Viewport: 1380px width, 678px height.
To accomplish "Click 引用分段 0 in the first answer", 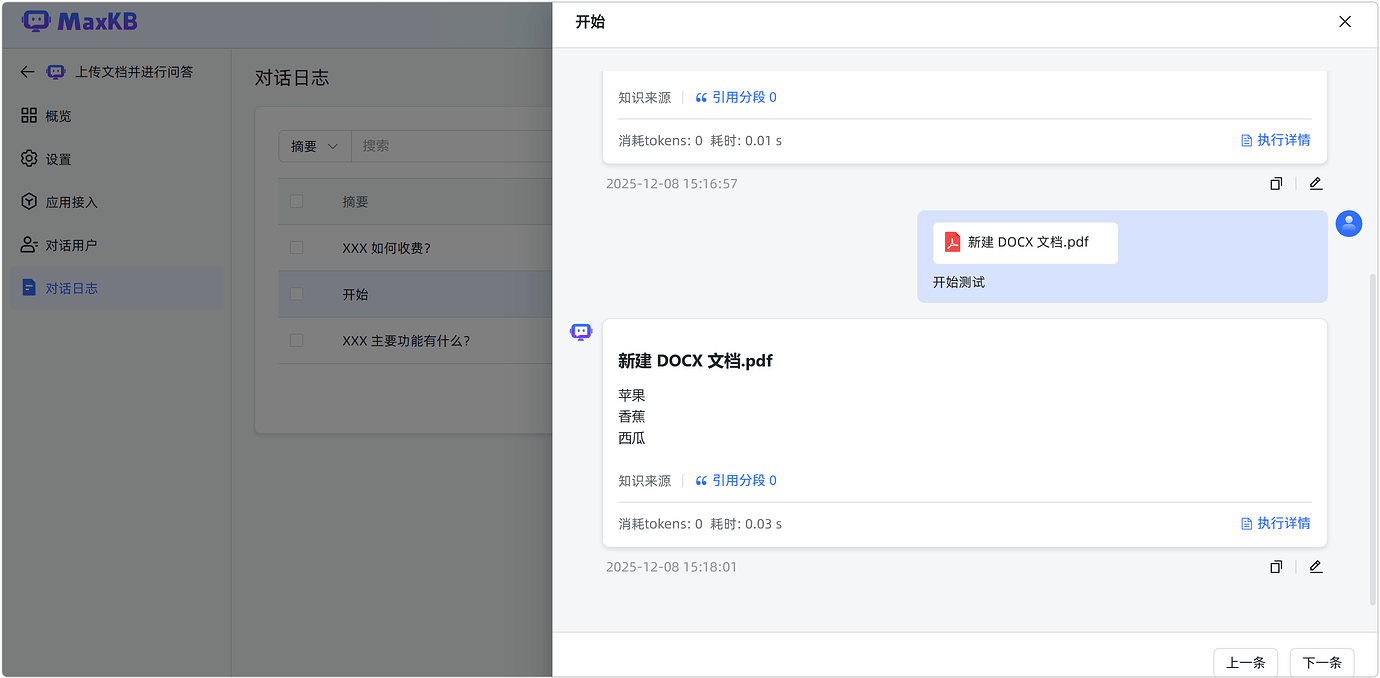I will [x=736, y=97].
